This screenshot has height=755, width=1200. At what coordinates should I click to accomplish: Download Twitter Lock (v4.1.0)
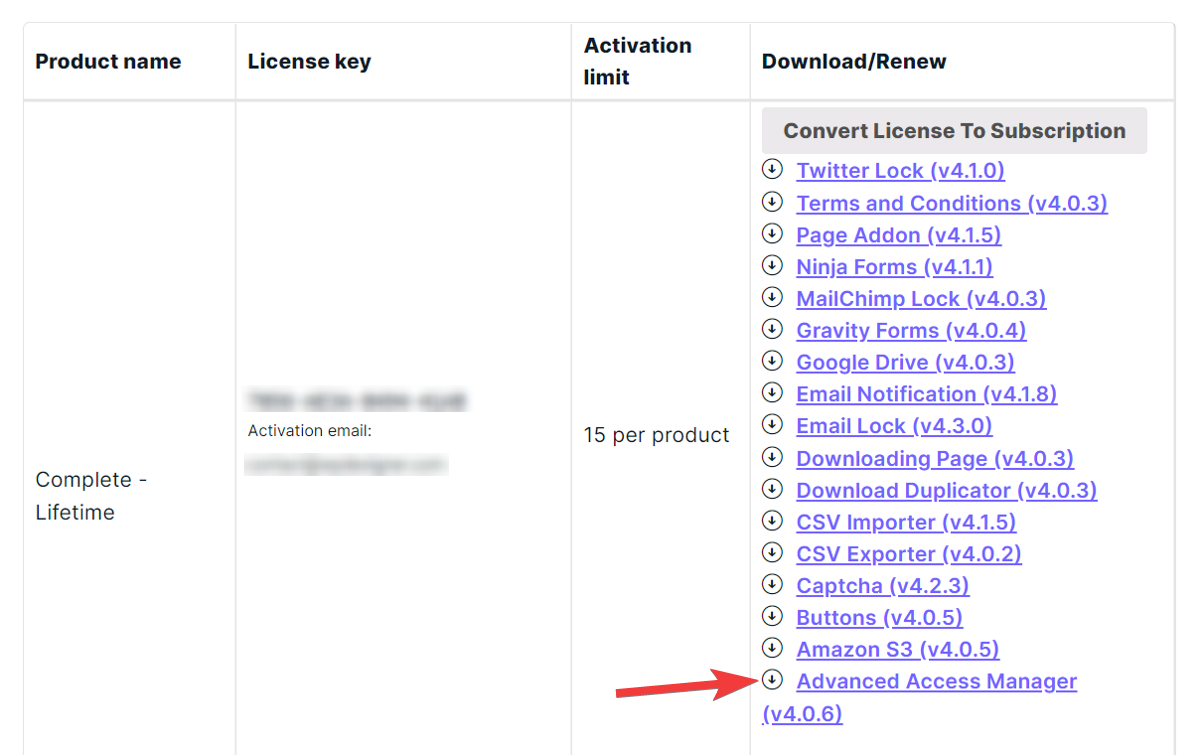click(900, 171)
